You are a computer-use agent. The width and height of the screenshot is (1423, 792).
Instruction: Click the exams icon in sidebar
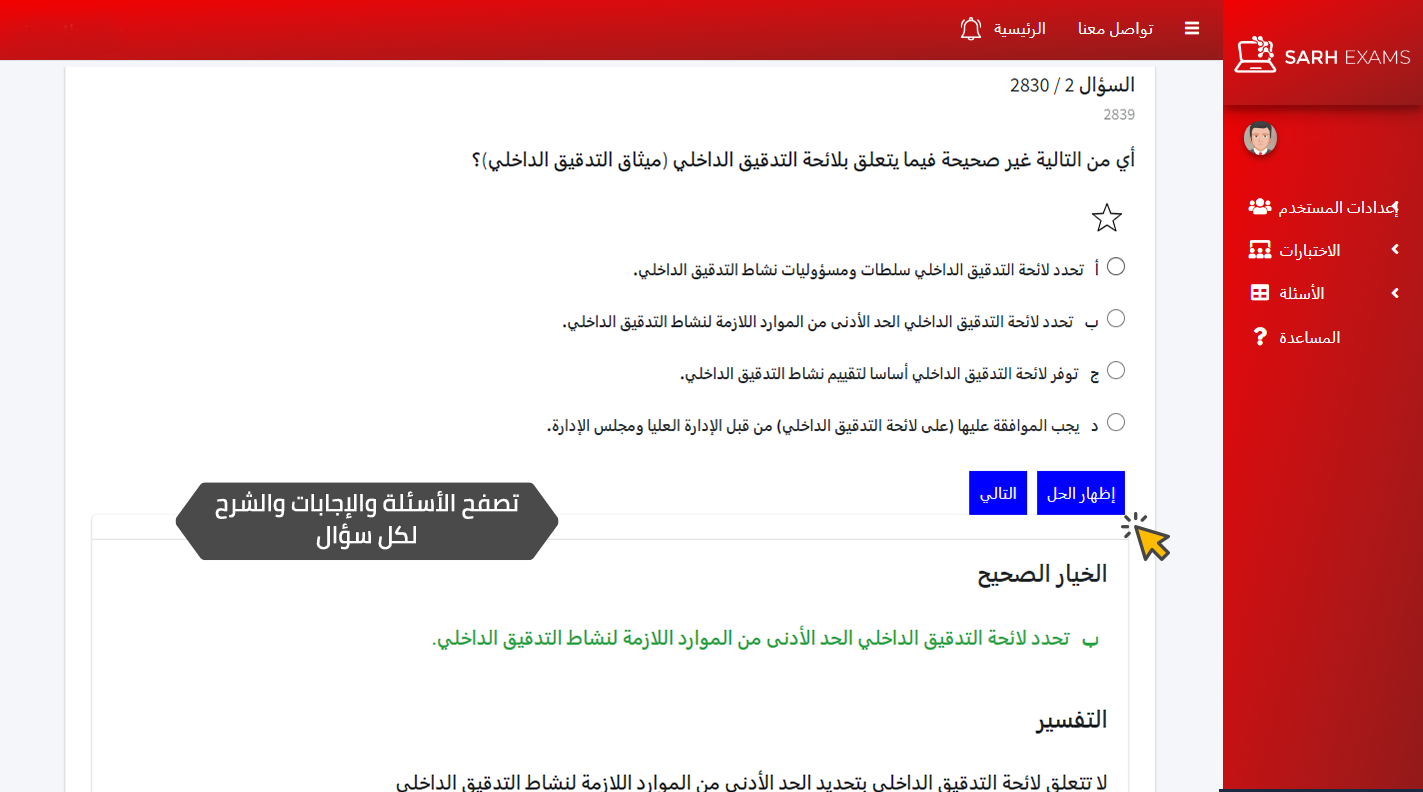pos(1260,250)
